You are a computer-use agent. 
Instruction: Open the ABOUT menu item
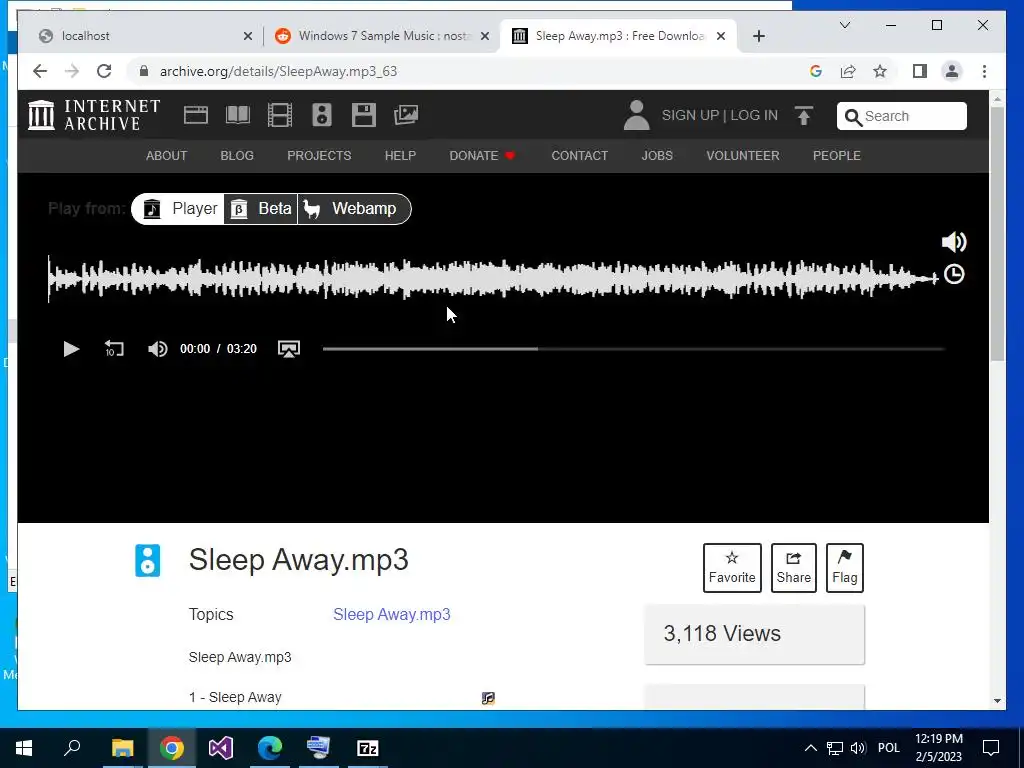pos(167,155)
